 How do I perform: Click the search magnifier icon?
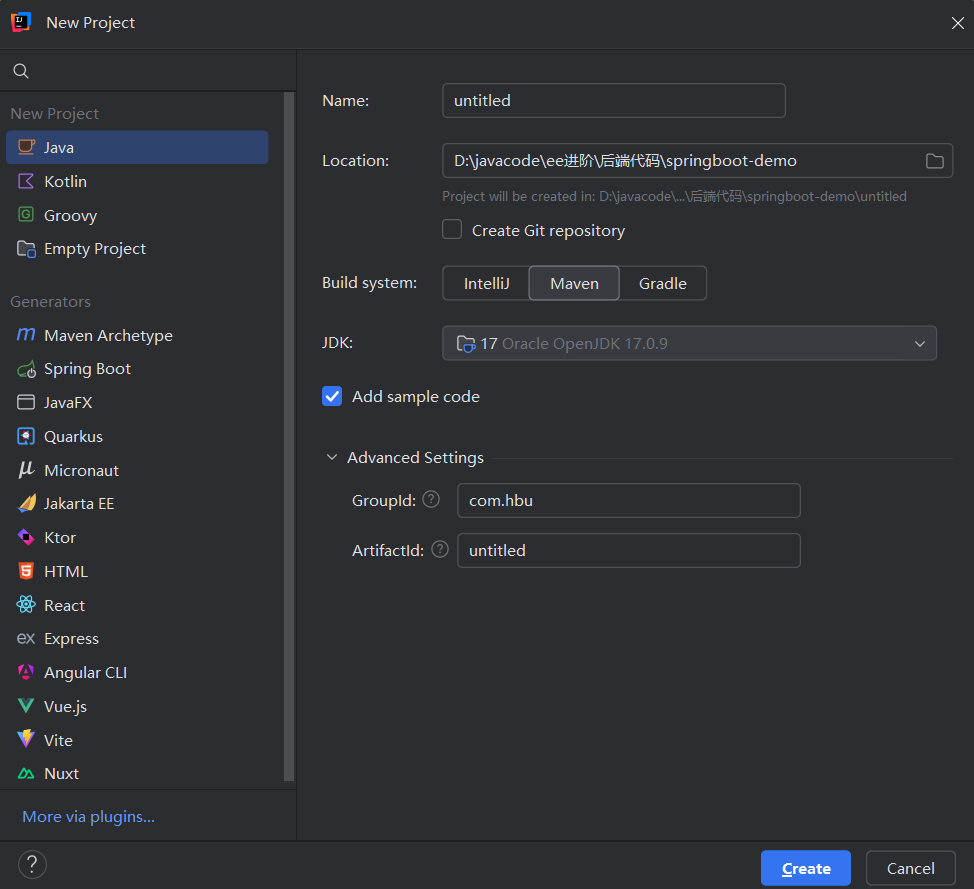click(21, 71)
